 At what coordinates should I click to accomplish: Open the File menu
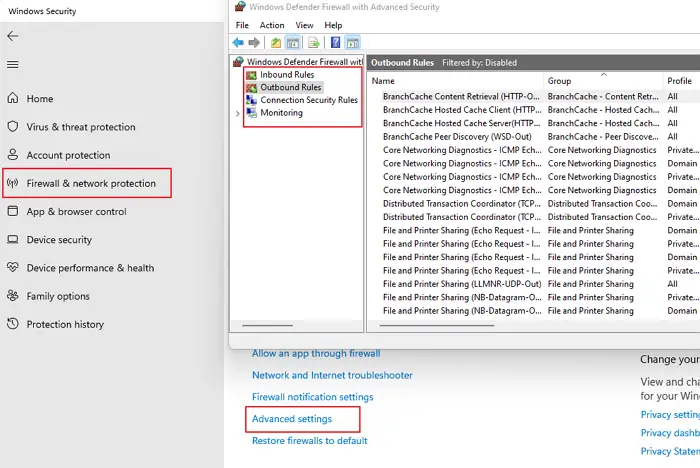pyautogui.click(x=242, y=25)
